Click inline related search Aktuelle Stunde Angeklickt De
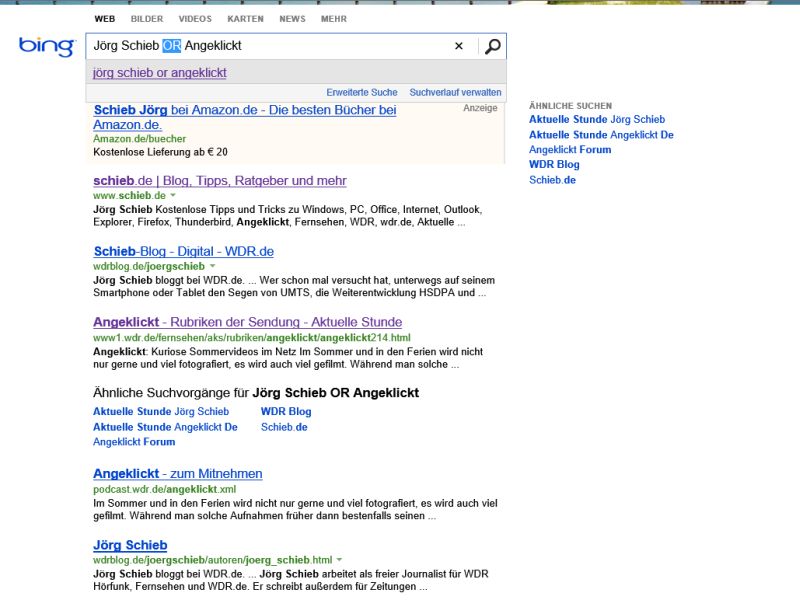This screenshot has width=800, height=600. point(165,427)
